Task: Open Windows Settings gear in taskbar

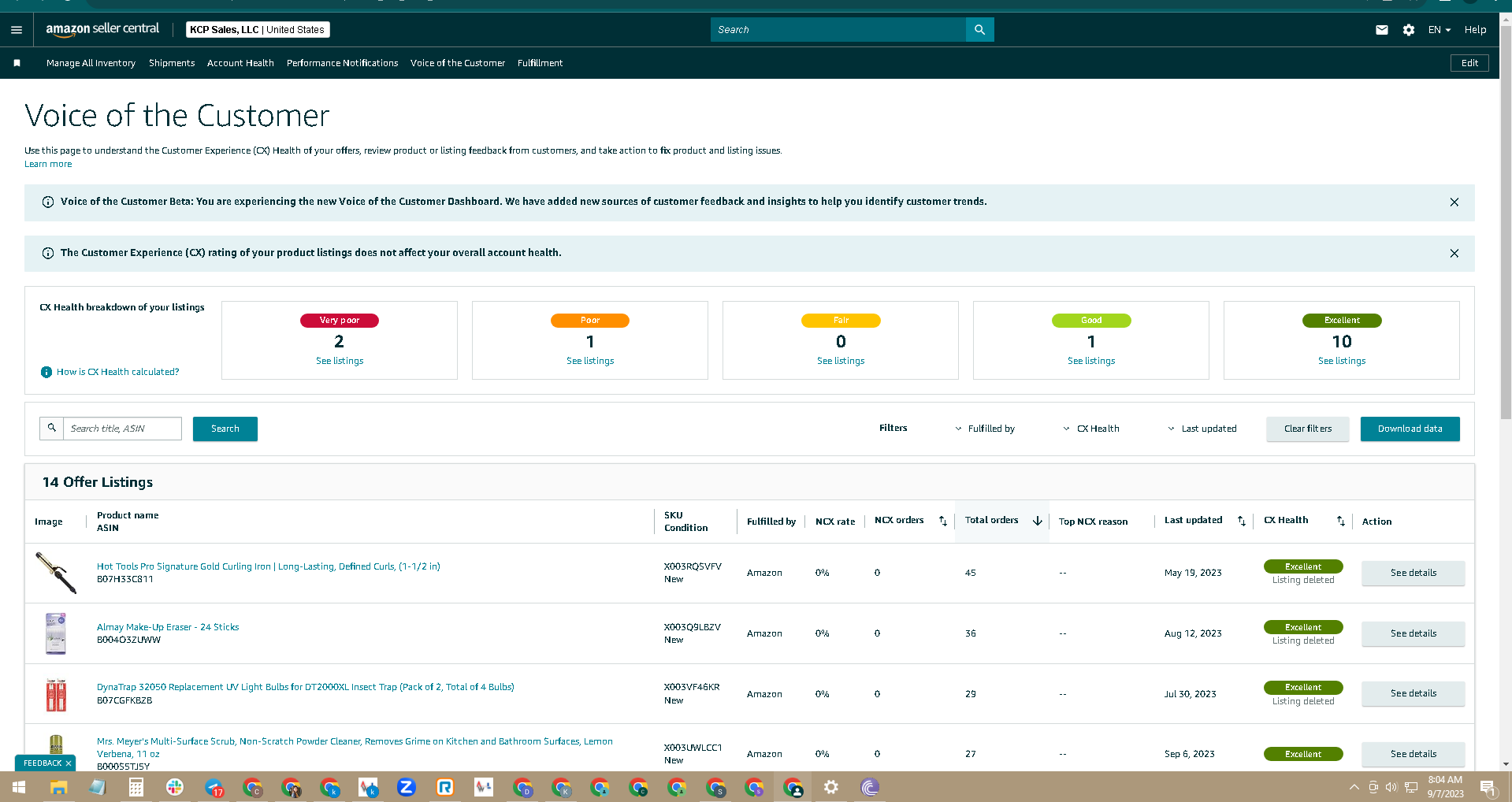Action: point(831,787)
